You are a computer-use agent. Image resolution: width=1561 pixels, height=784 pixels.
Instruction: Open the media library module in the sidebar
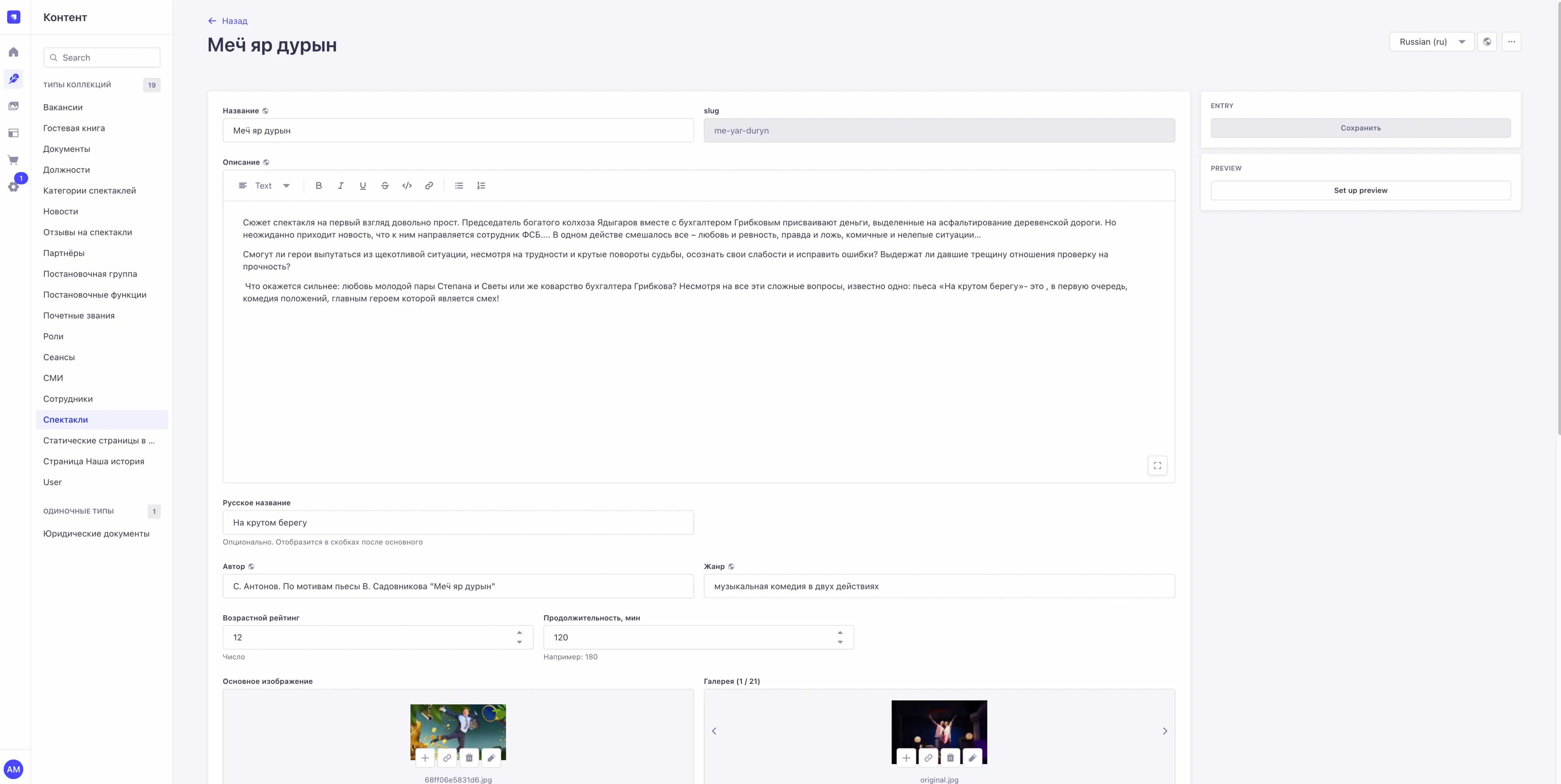click(x=13, y=105)
